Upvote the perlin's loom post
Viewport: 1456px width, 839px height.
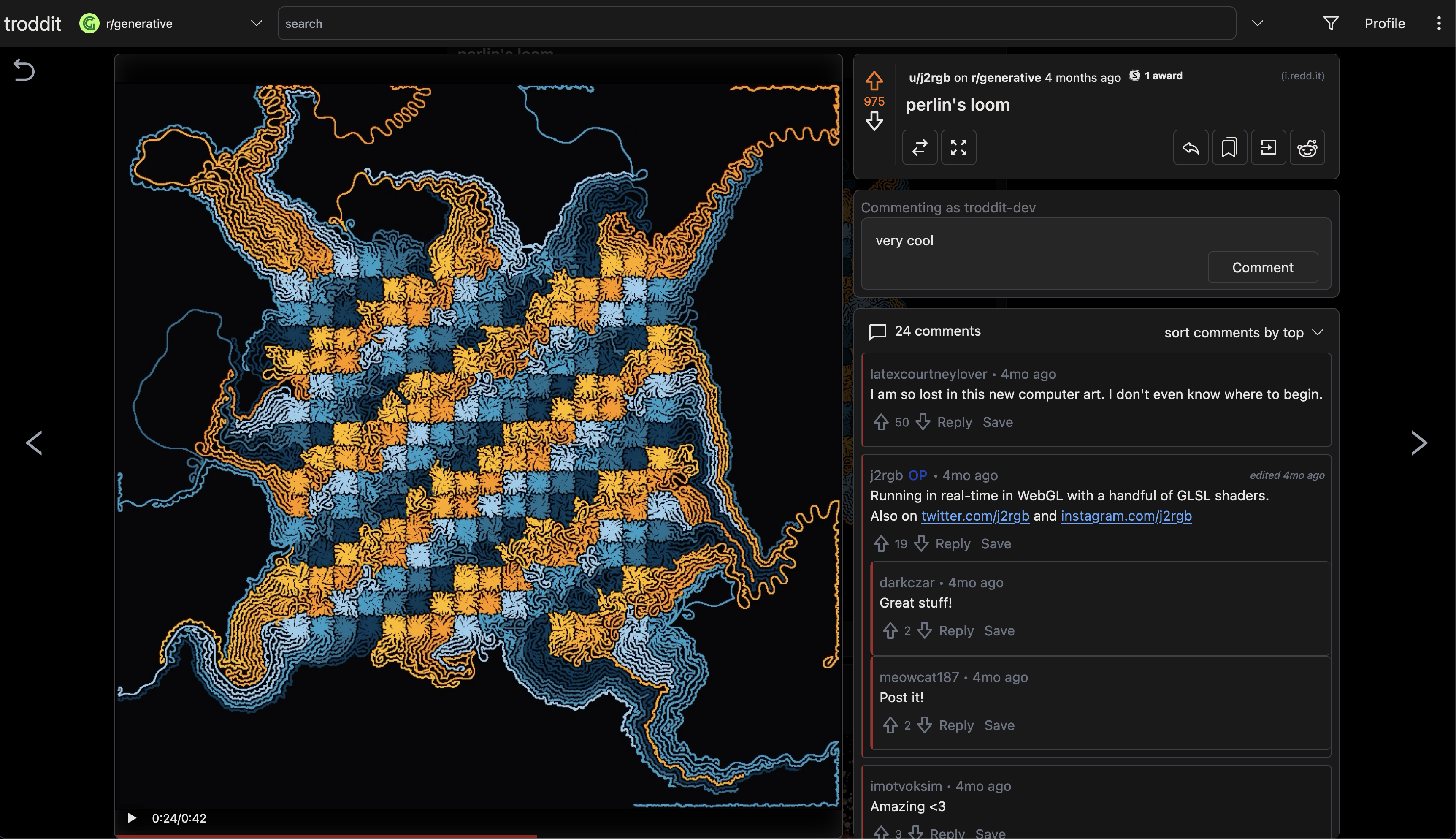[x=874, y=81]
